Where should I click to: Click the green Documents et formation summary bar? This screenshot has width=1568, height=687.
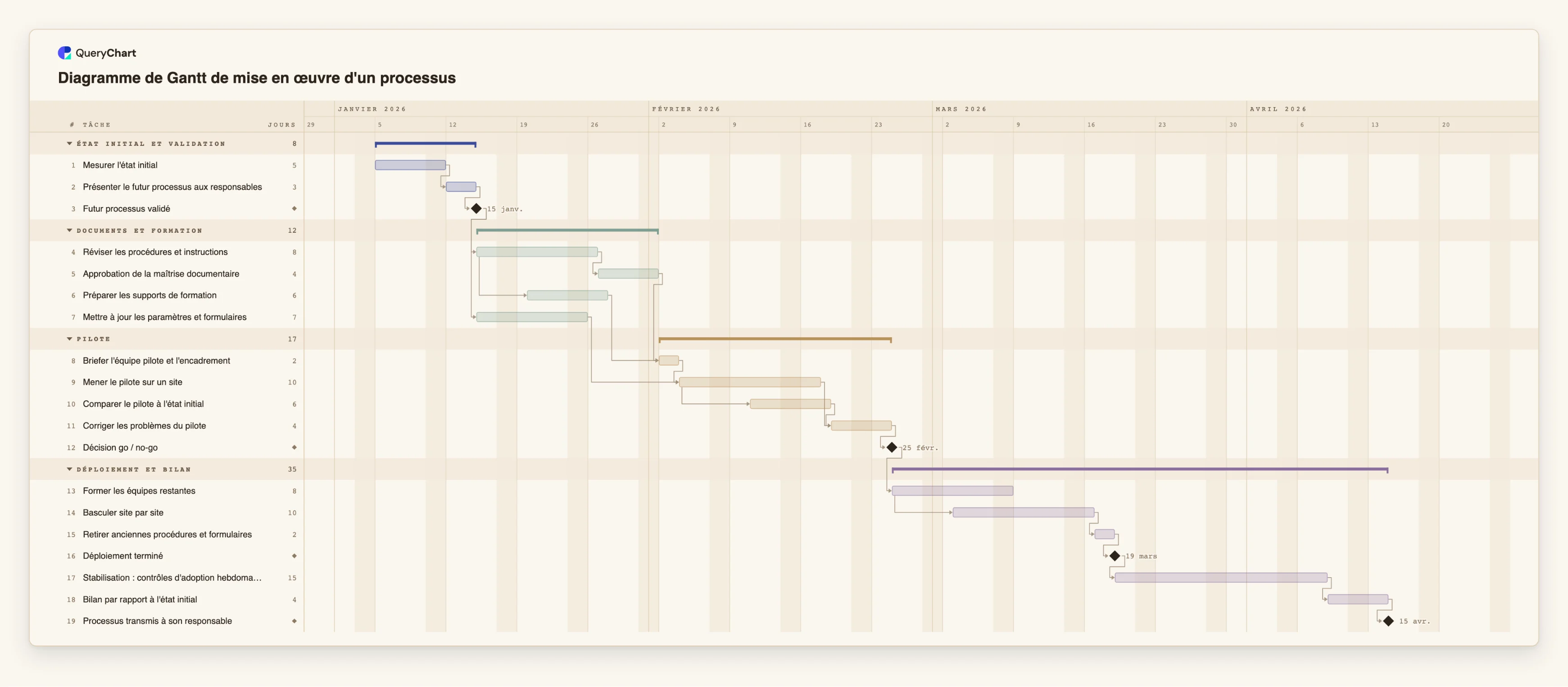(567, 231)
